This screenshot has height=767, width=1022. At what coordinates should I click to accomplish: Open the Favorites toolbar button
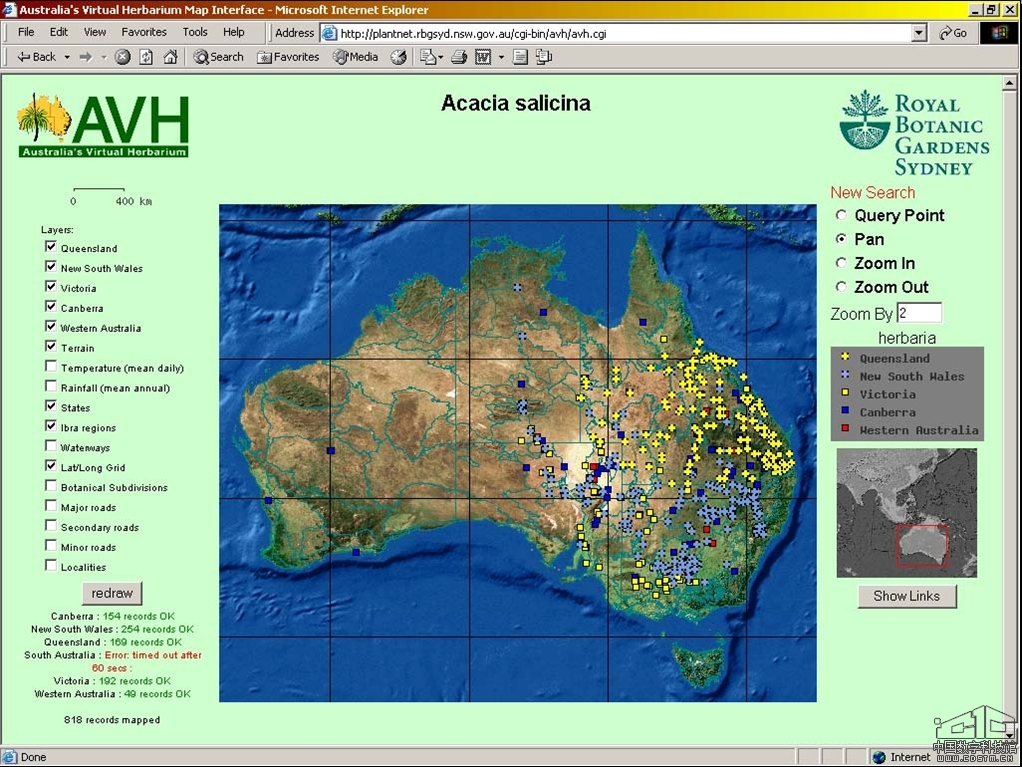[x=288, y=57]
